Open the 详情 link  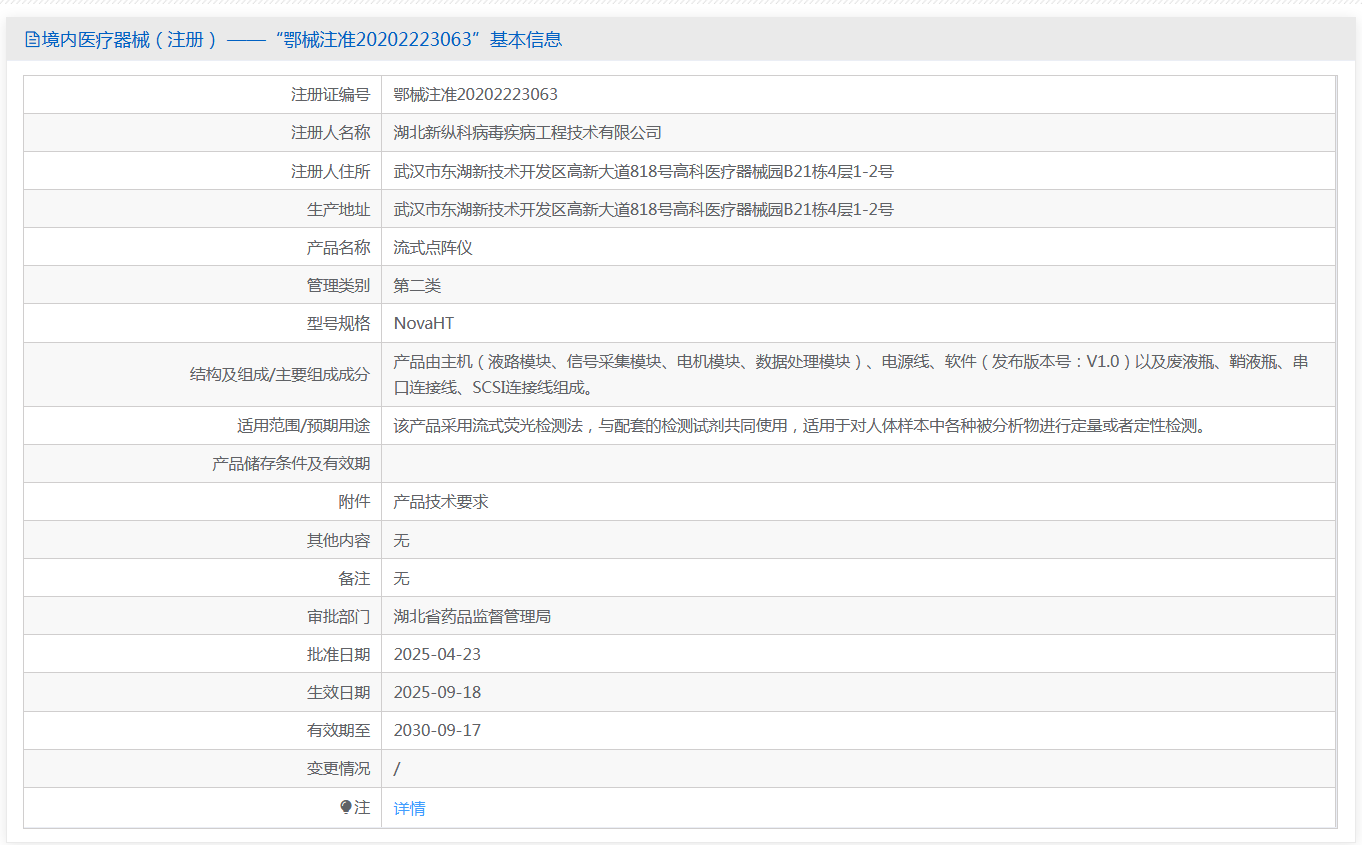(x=410, y=808)
